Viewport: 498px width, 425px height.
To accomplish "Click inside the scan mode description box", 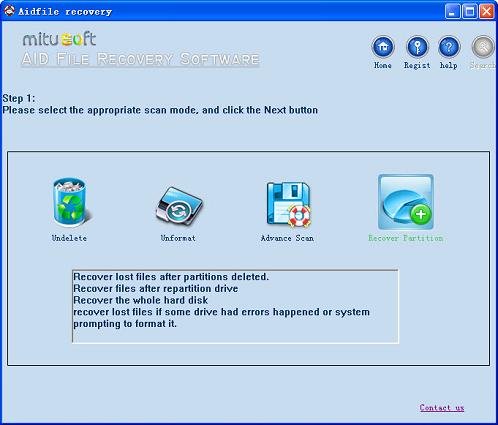I will [x=235, y=306].
